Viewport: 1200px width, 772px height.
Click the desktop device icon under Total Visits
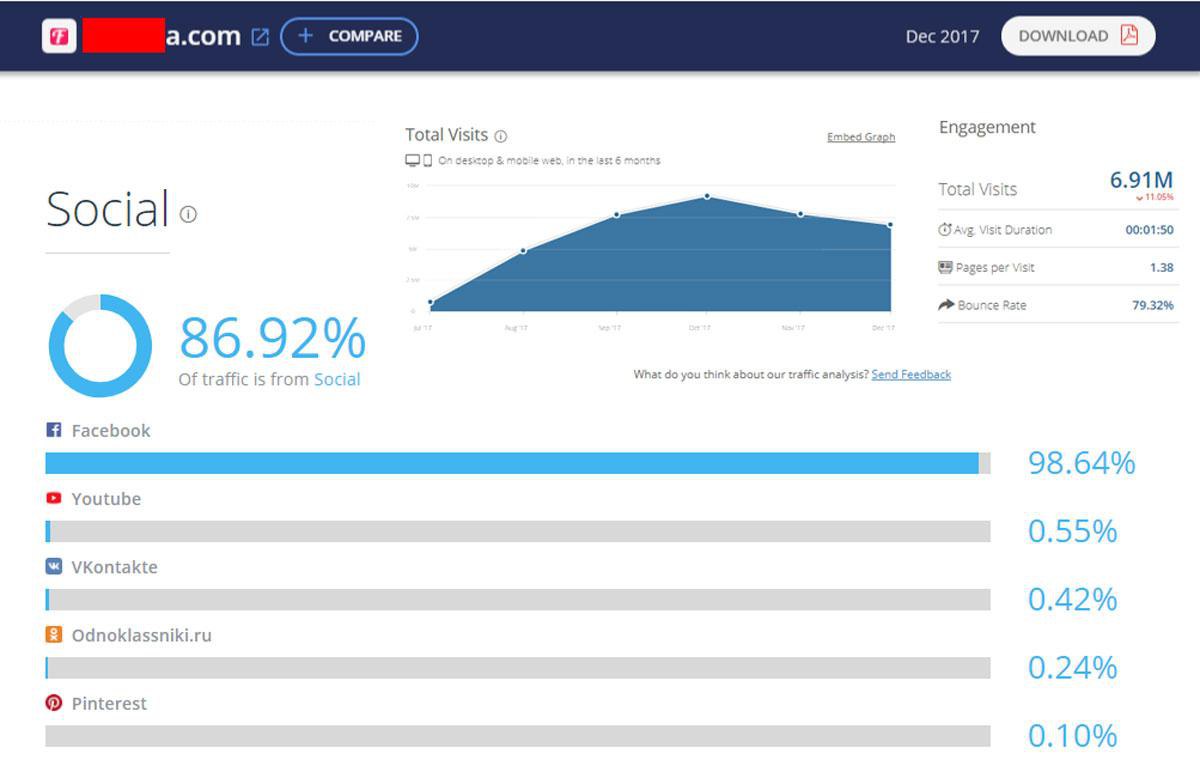click(412, 160)
